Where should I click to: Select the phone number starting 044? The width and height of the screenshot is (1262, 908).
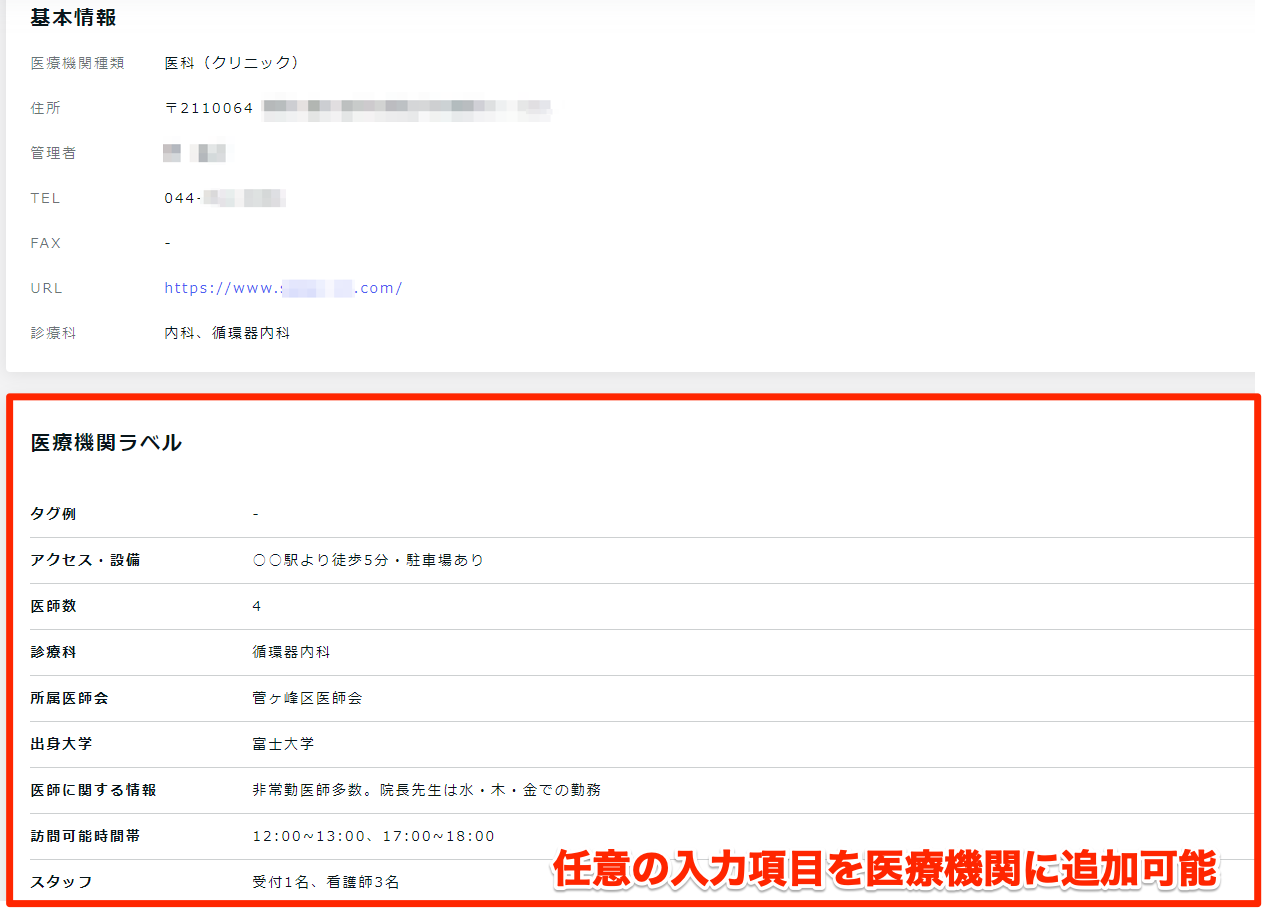[x=225, y=198]
